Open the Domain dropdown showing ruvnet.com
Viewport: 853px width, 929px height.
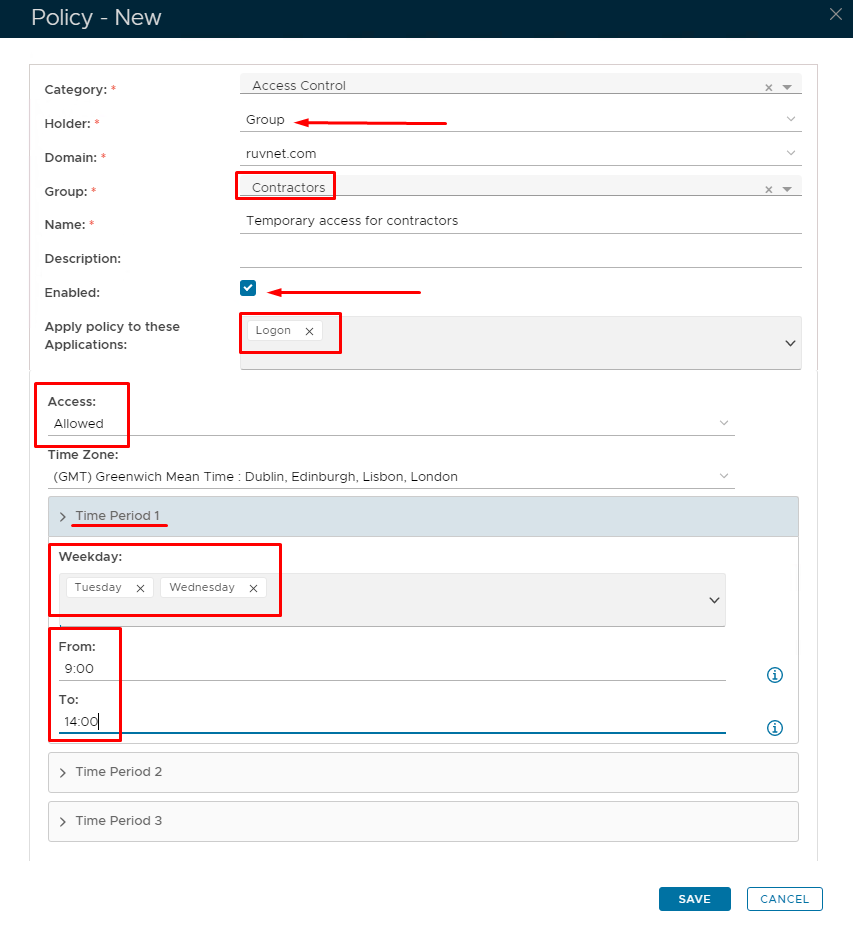(790, 153)
